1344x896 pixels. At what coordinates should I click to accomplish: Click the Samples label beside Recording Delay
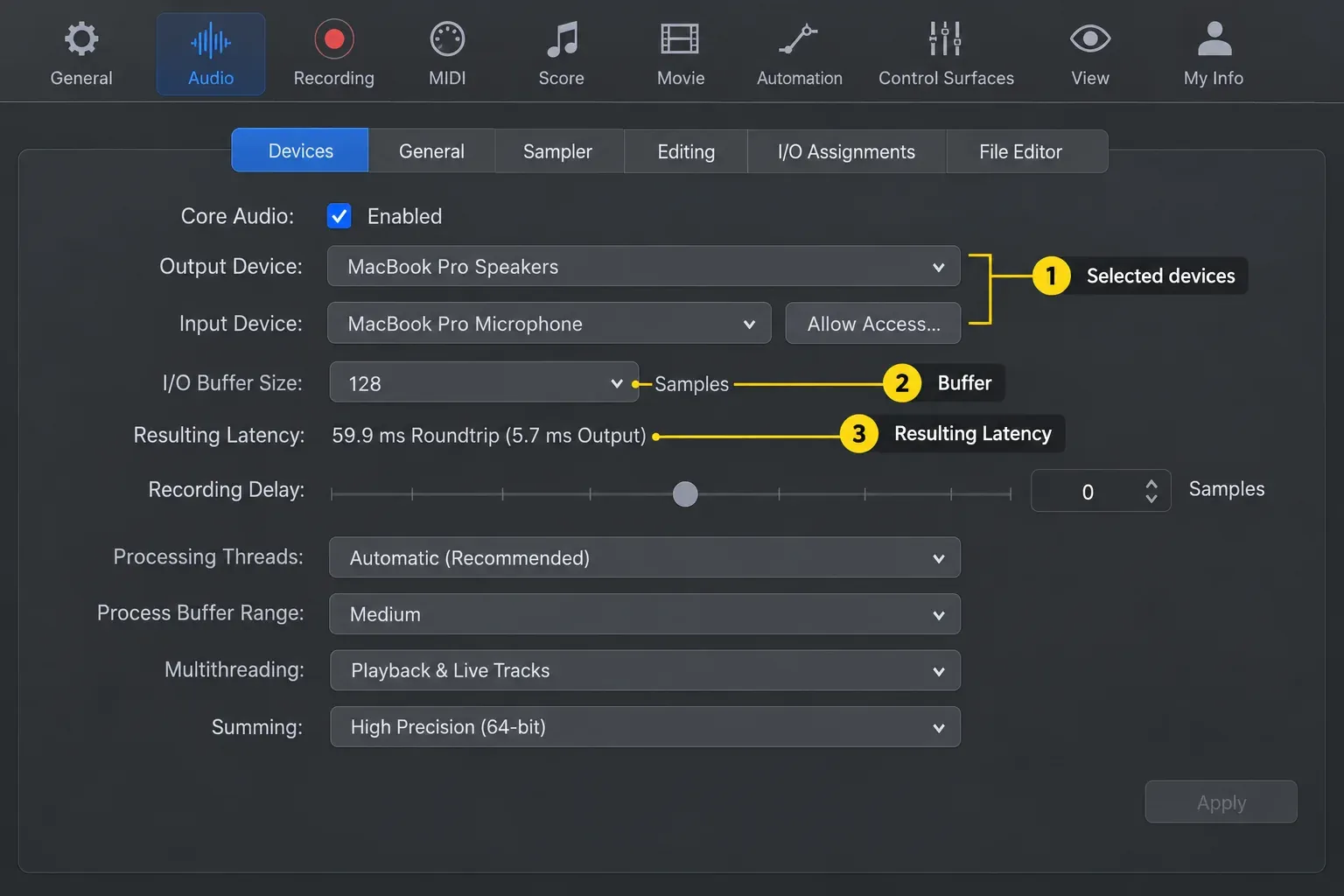(1226, 489)
